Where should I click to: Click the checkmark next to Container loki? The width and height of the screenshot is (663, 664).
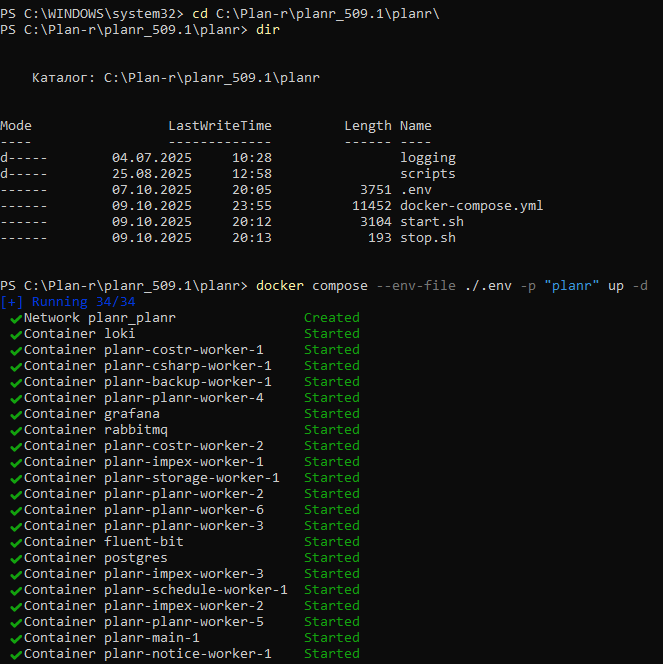pos(16,334)
